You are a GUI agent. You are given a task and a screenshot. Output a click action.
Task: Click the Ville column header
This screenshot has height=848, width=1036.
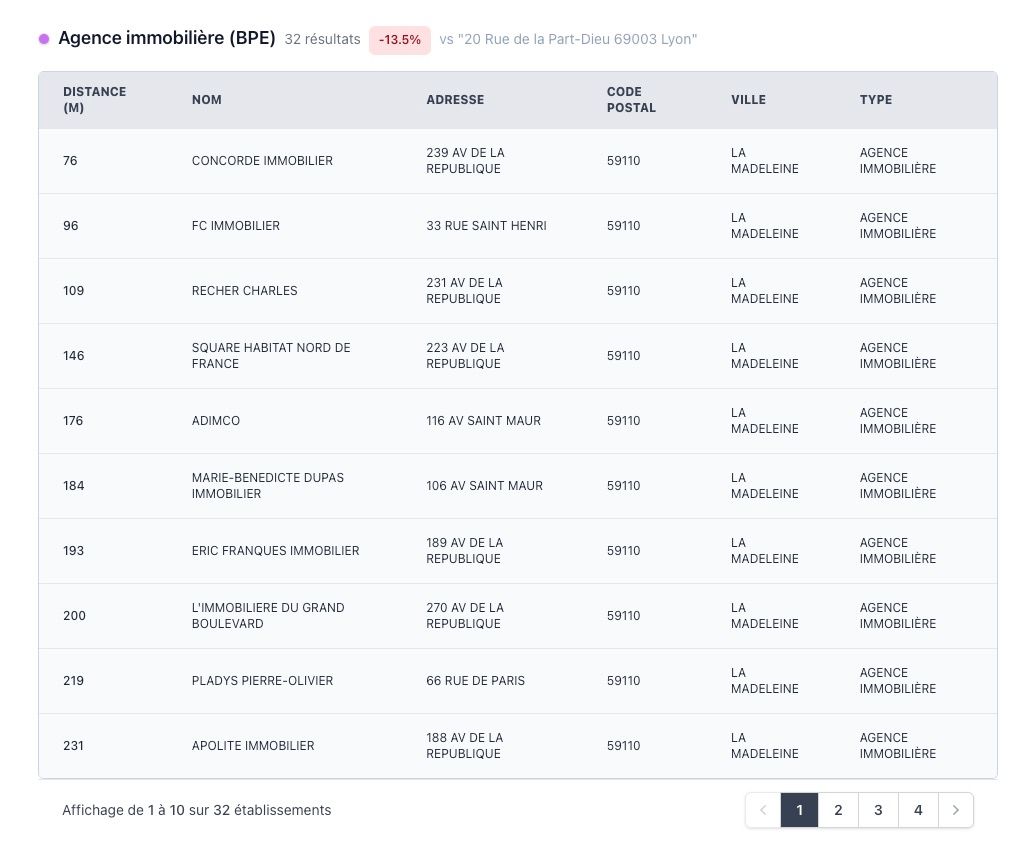click(748, 100)
